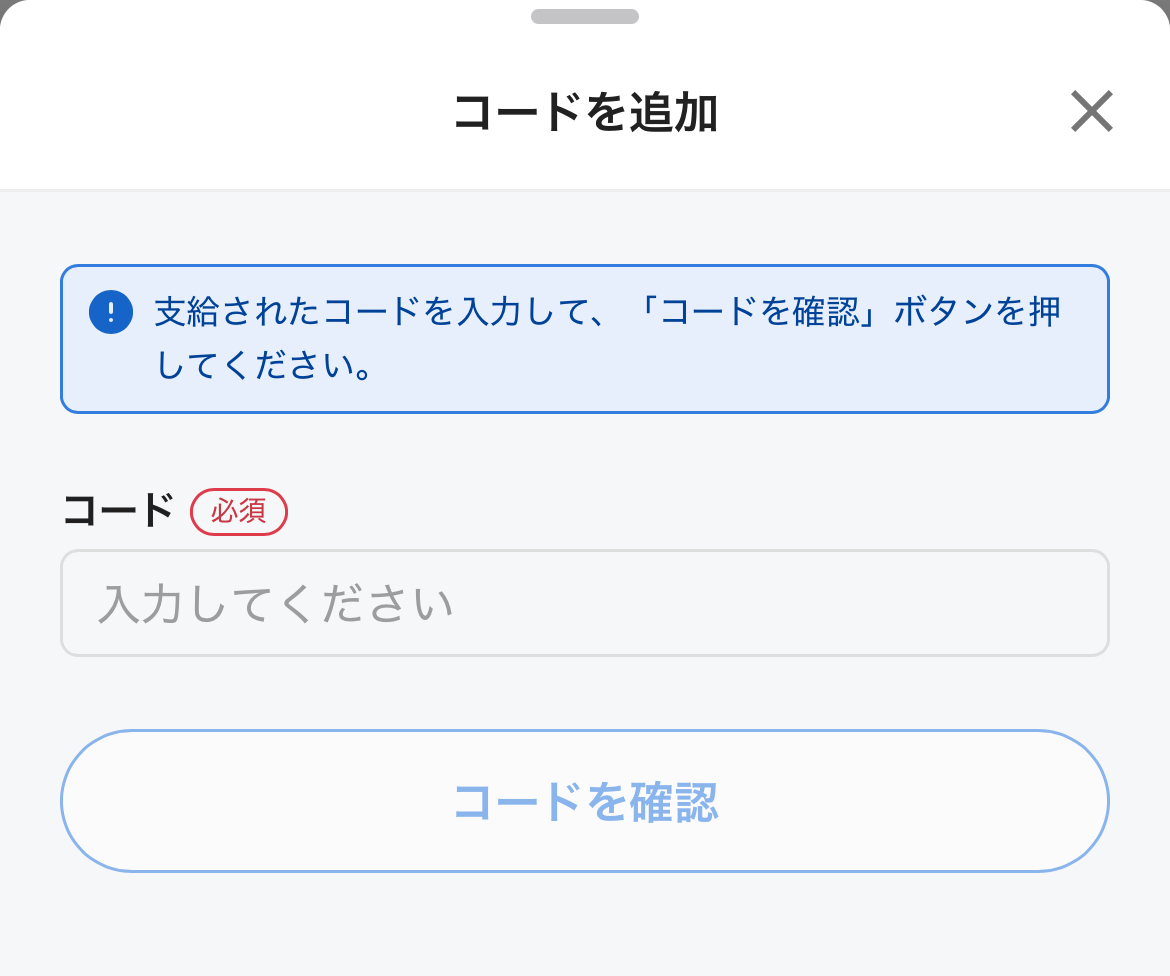Select the info alert's circular warning icon
The image size is (1170, 976).
(111, 312)
